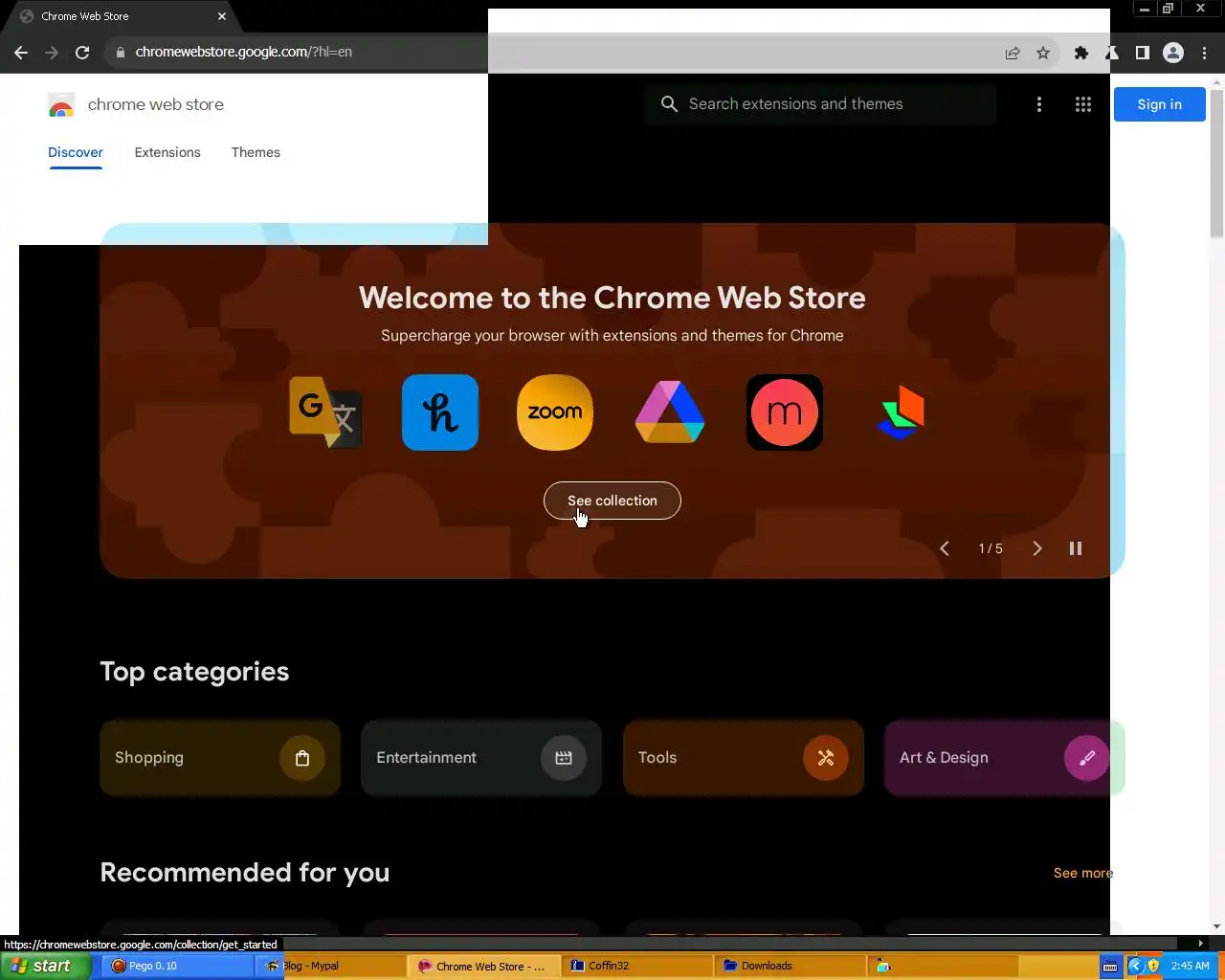Show the previous carousel slide

[x=945, y=548]
